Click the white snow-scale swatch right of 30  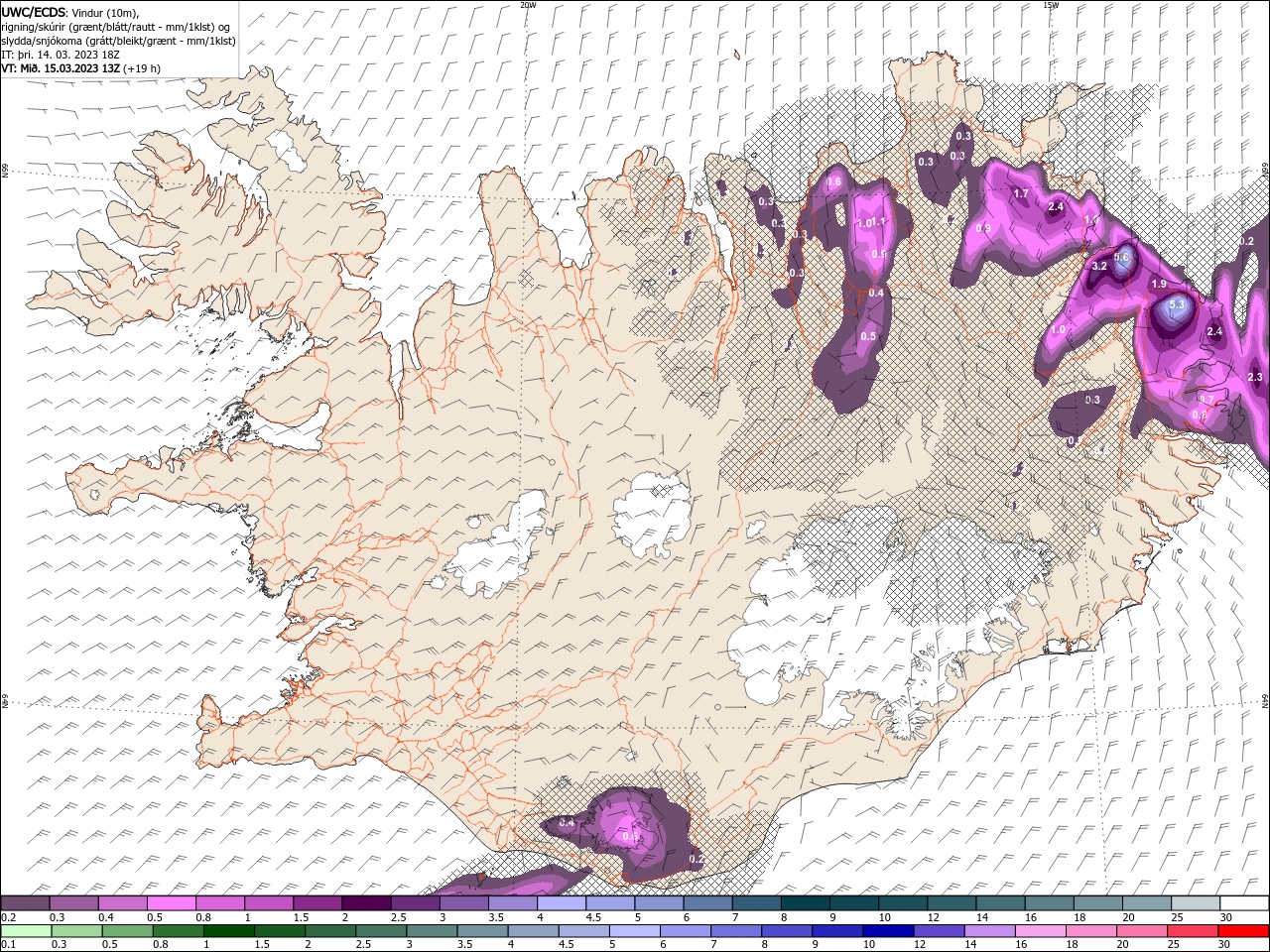click(x=1245, y=903)
